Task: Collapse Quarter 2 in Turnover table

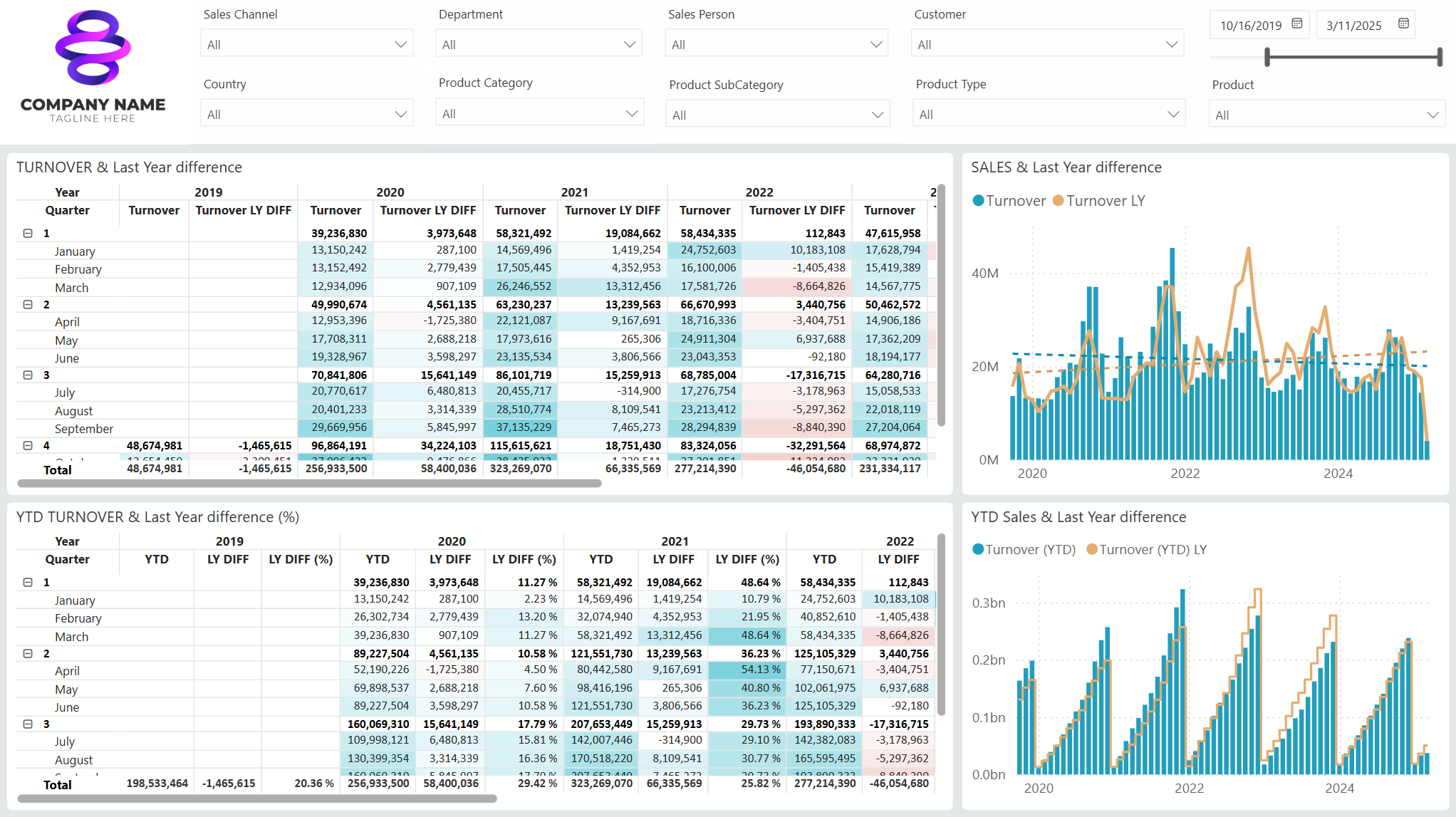Action: click(x=28, y=304)
